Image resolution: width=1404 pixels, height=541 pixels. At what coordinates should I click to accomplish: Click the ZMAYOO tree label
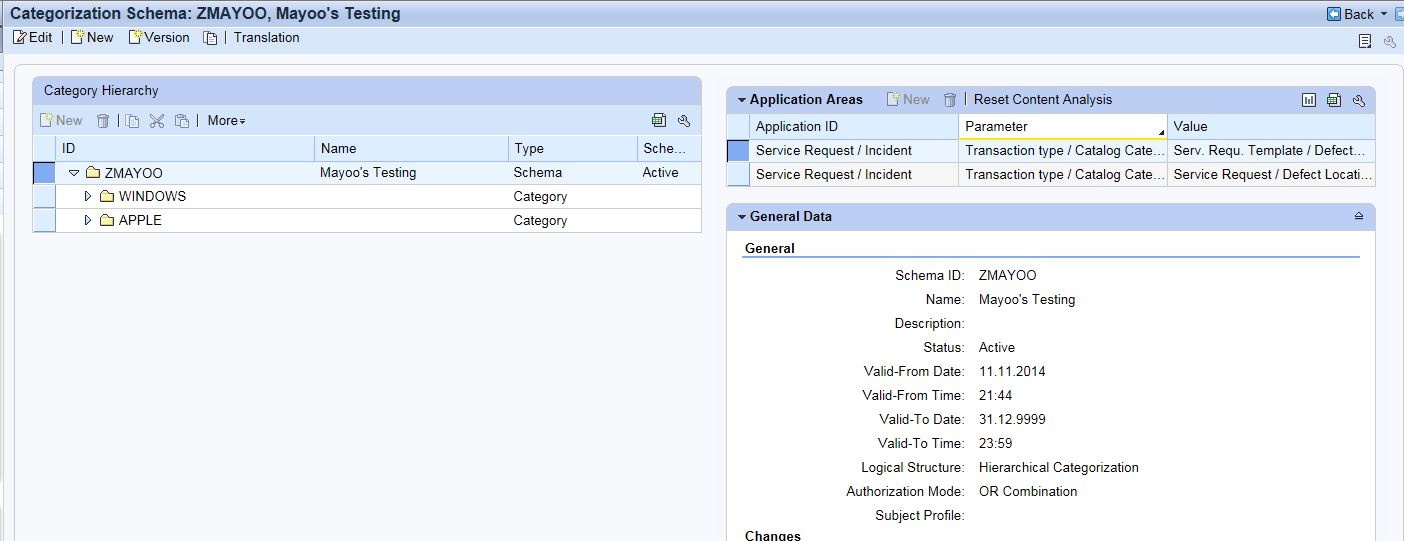(133, 173)
